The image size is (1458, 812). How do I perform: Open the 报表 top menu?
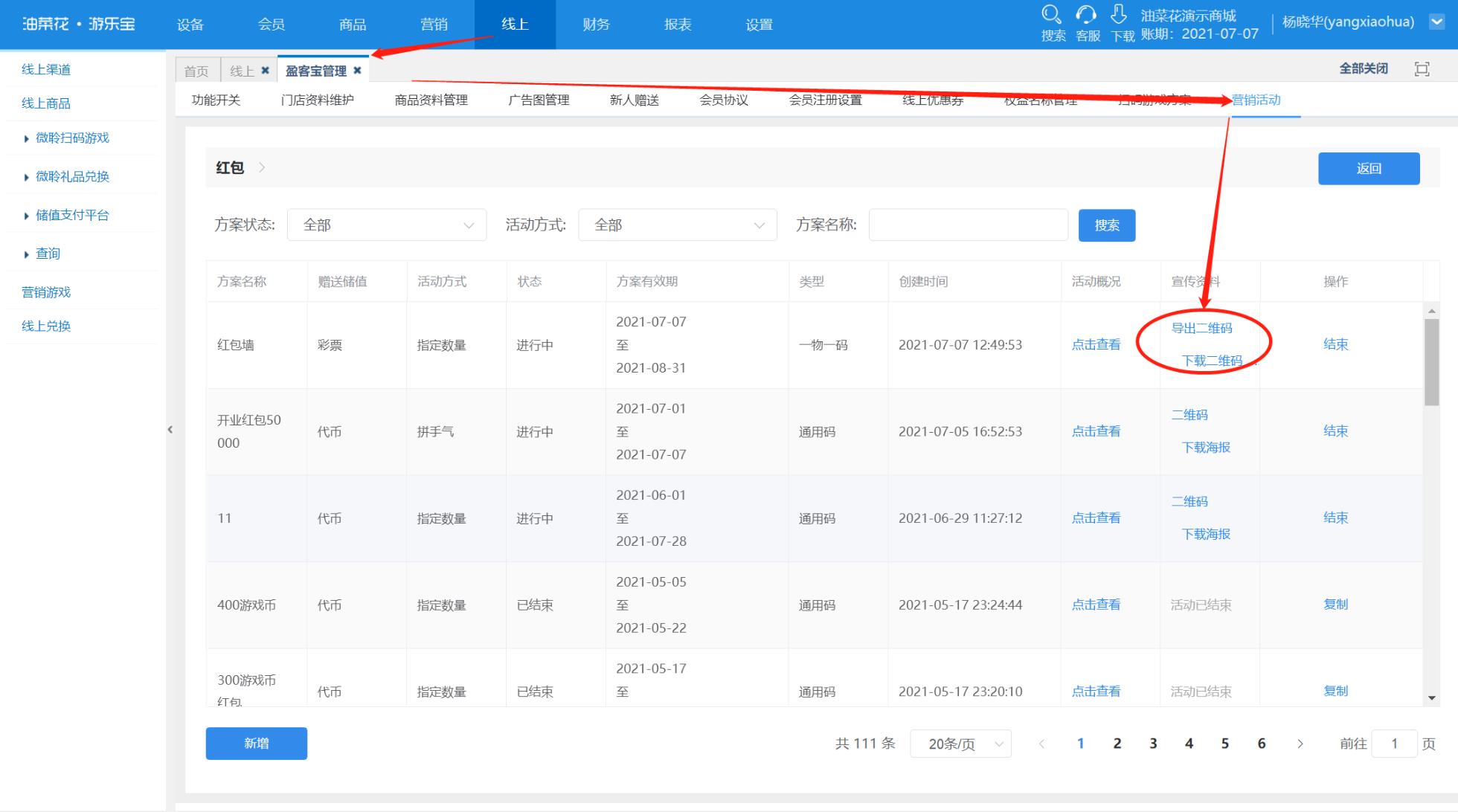[x=678, y=25]
